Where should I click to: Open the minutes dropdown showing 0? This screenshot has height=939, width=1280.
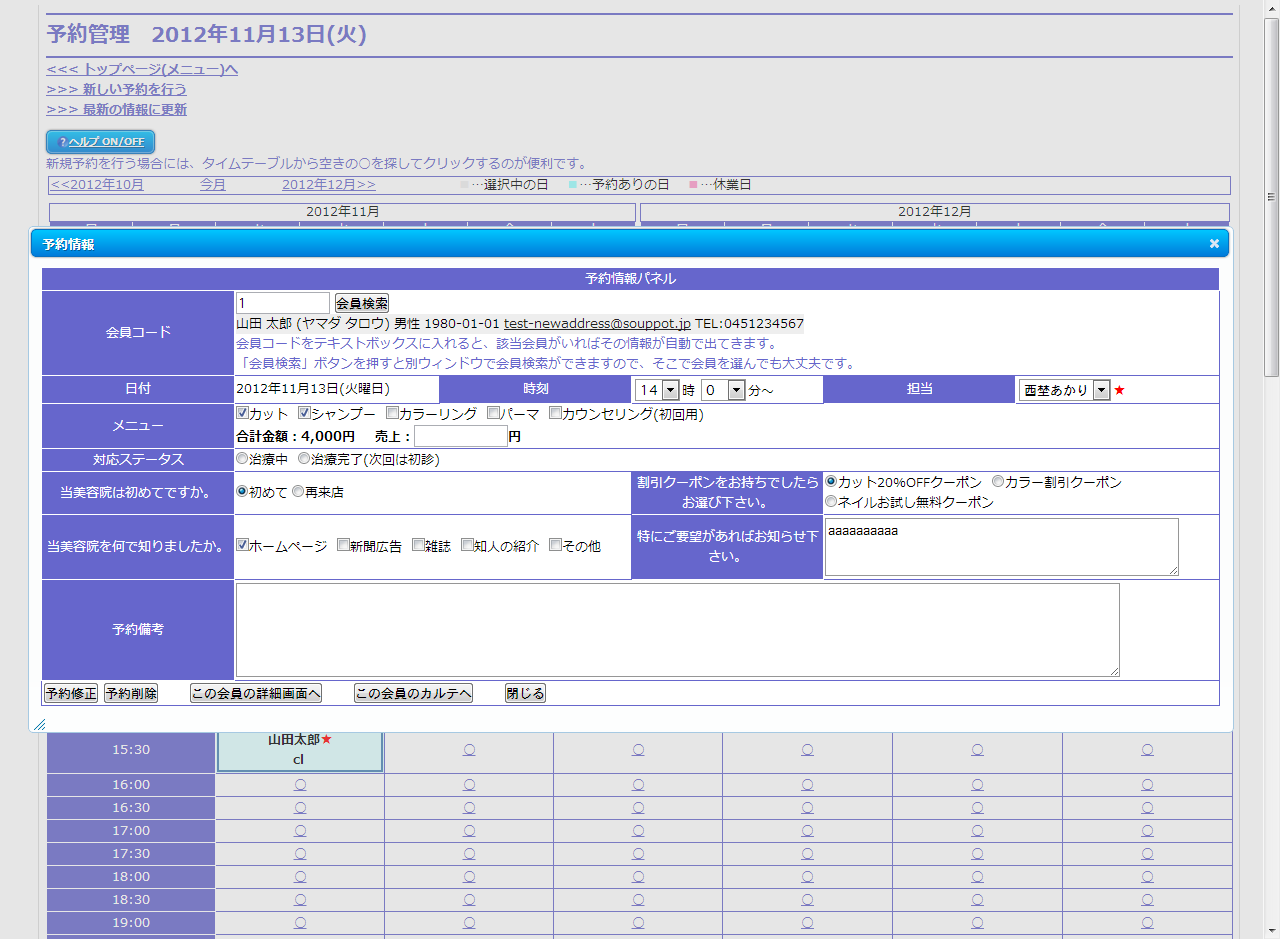click(723, 390)
